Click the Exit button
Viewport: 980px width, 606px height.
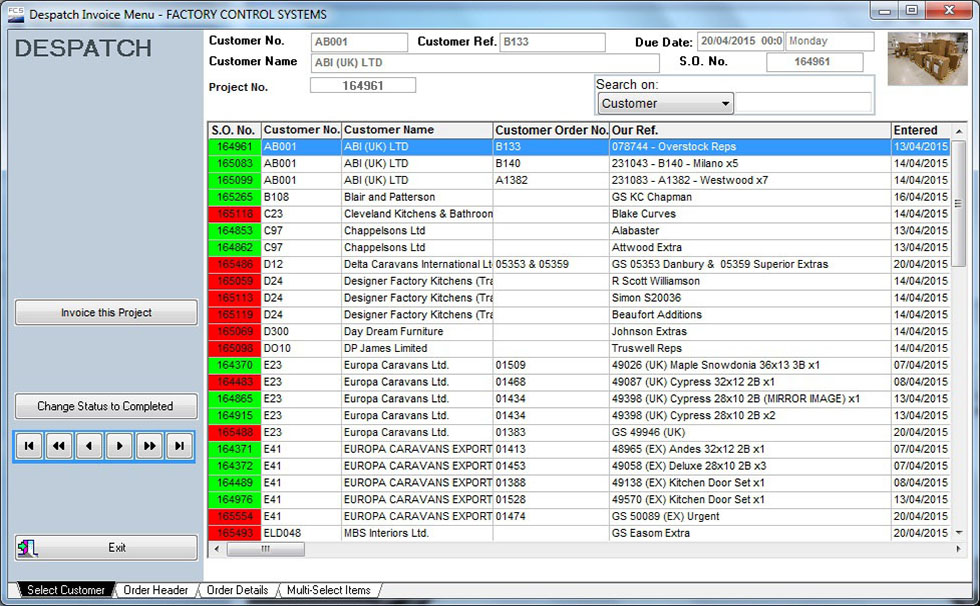(106, 548)
